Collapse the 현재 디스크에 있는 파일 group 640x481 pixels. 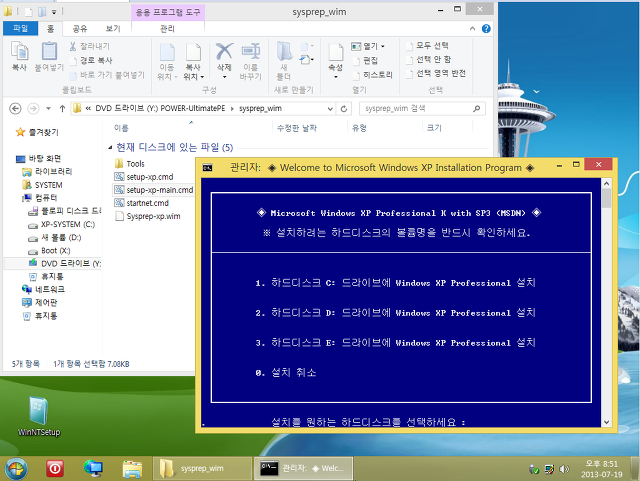click(110, 147)
